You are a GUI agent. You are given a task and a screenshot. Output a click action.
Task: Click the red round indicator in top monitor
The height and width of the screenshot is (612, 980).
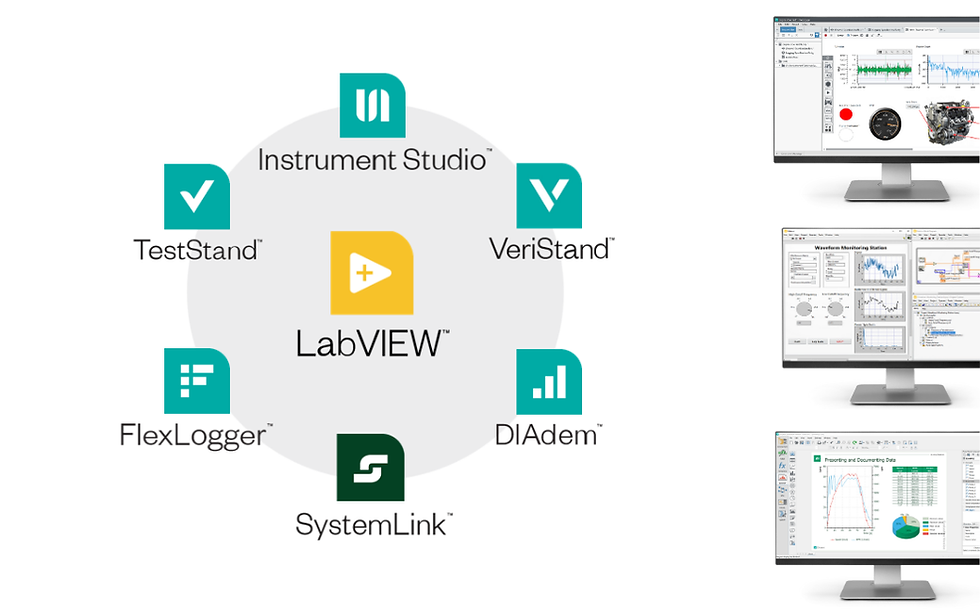click(x=846, y=114)
